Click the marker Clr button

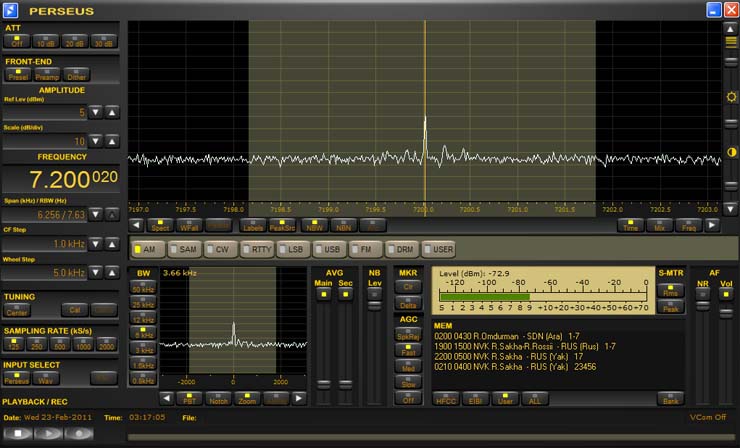point(408,287)
